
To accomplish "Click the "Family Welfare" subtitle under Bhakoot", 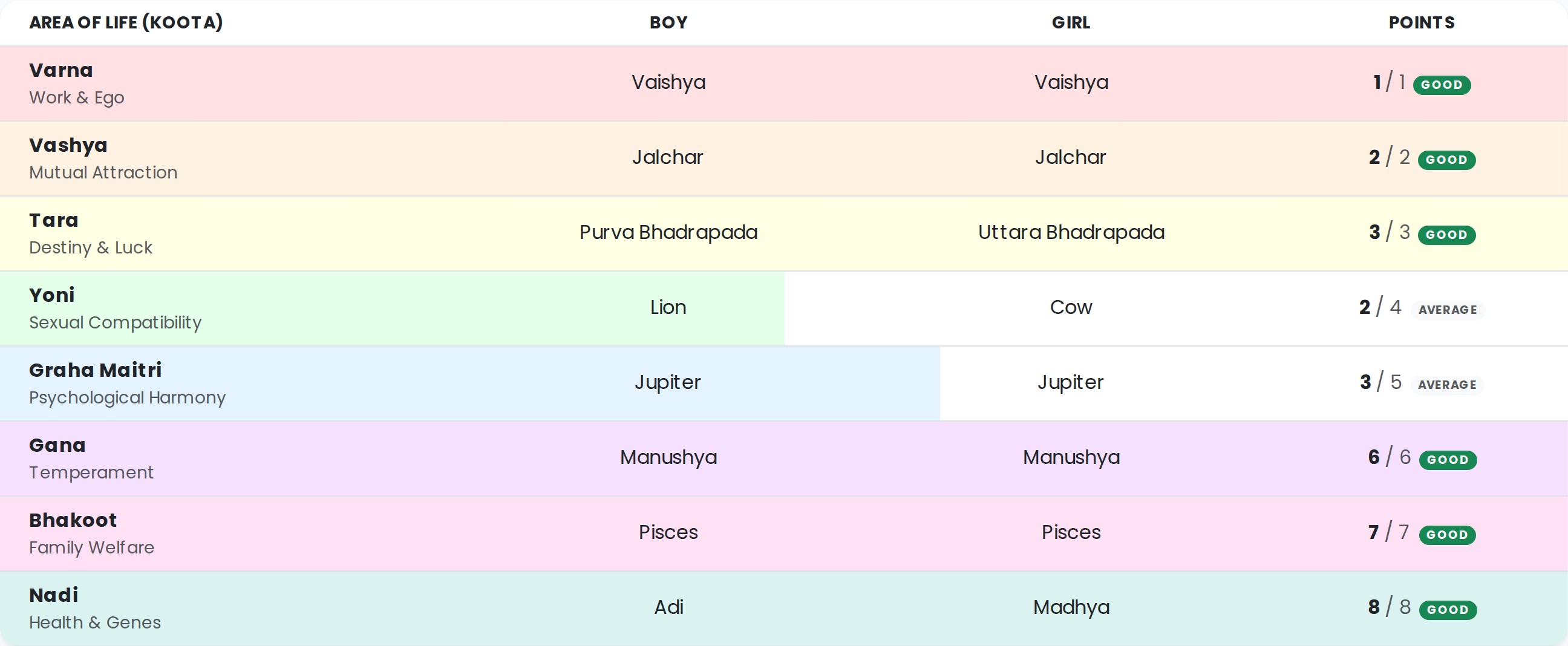I will pyautogui.click(x=92, y=547).
